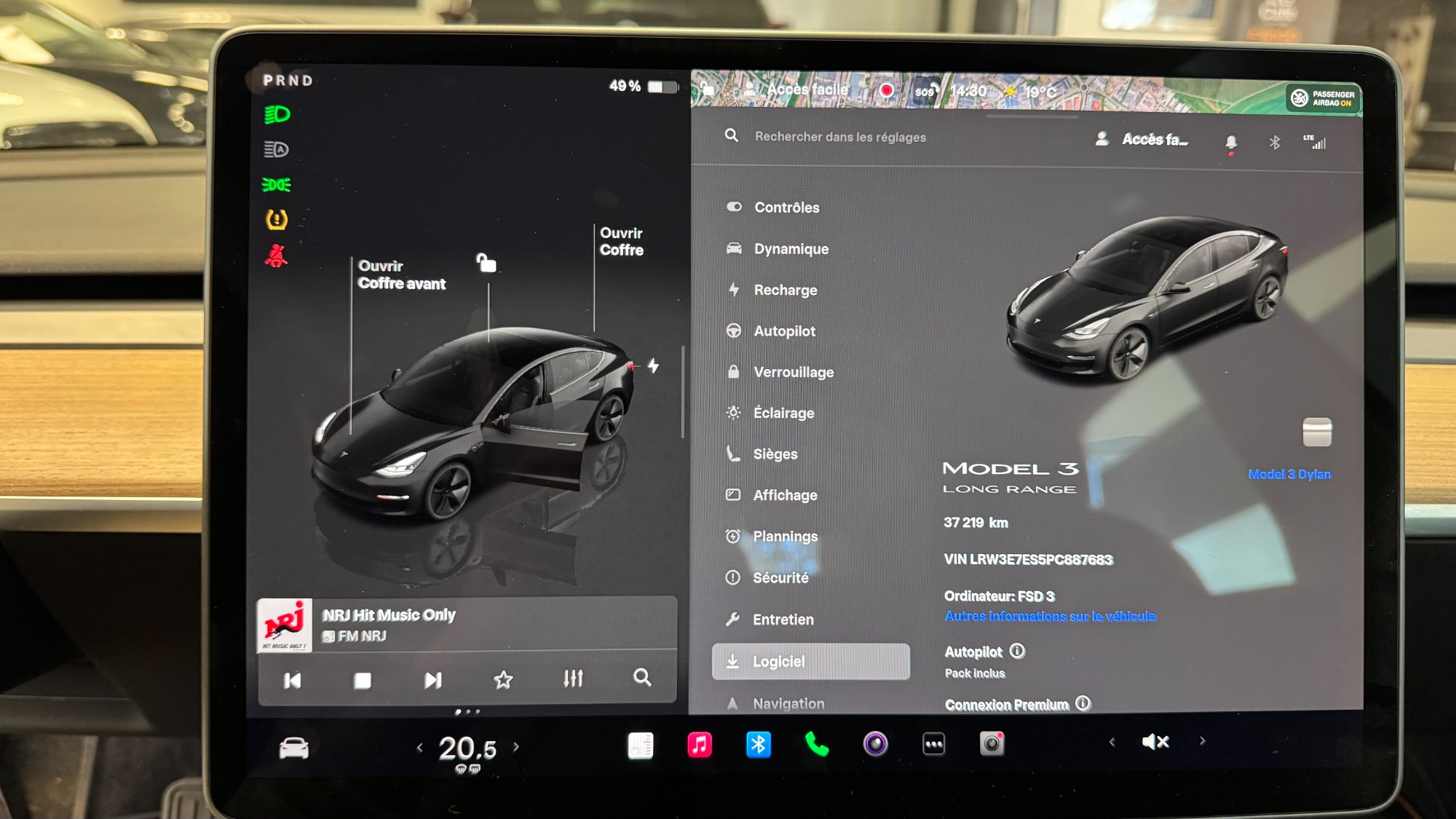
Task: Decrease cabin temperature with left chevron
Action: [419, 748]
